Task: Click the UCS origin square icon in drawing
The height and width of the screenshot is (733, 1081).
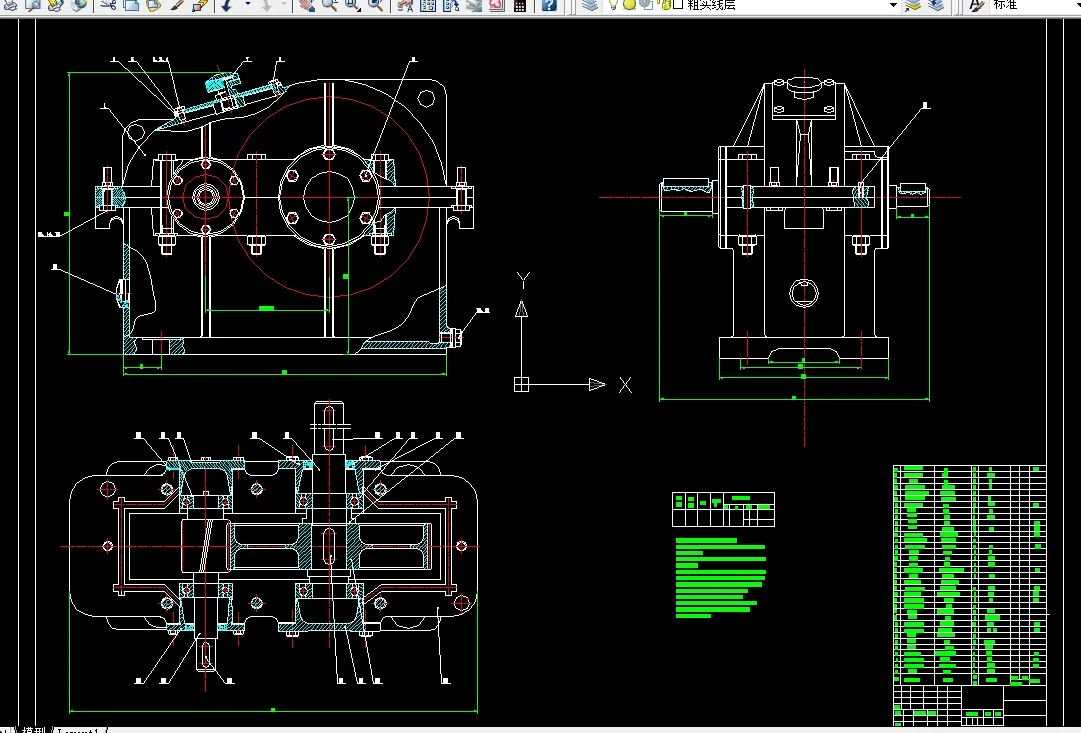Action: coord(521,384)
